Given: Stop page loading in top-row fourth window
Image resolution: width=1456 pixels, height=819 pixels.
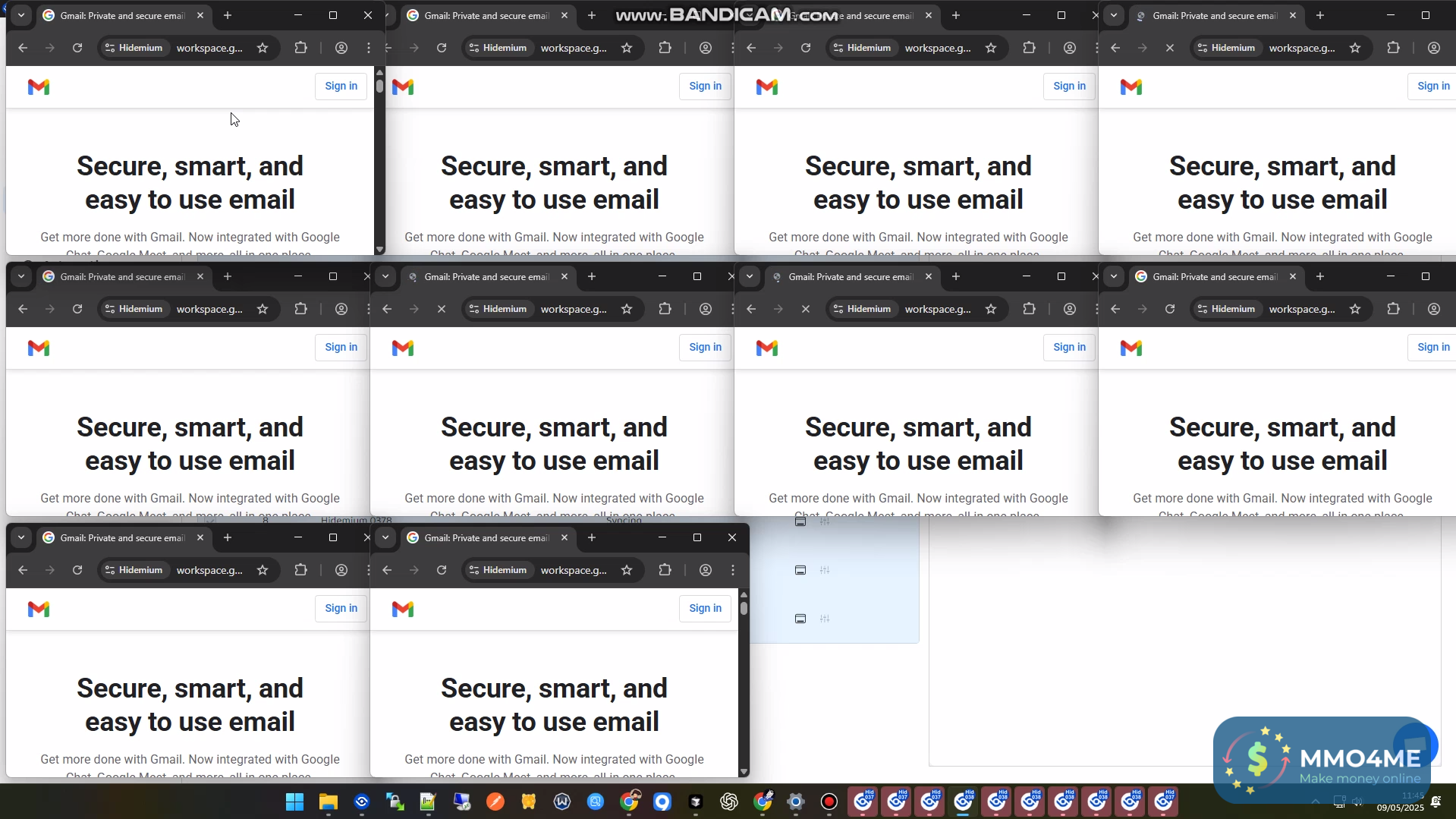Looking at the screenshot, I should pyautogui.click(x=1170, y=48).
